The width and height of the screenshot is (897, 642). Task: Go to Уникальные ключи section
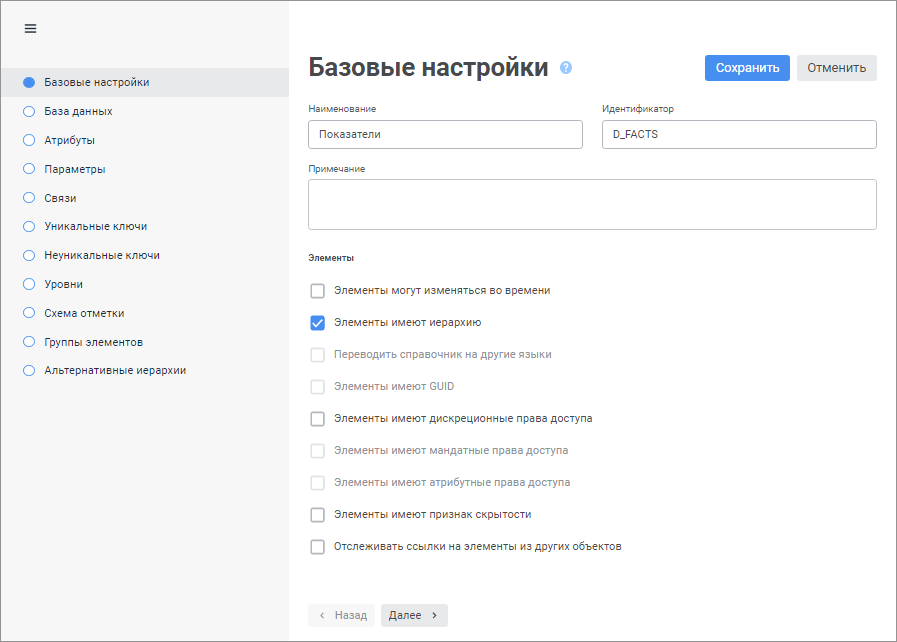(95, 226)
